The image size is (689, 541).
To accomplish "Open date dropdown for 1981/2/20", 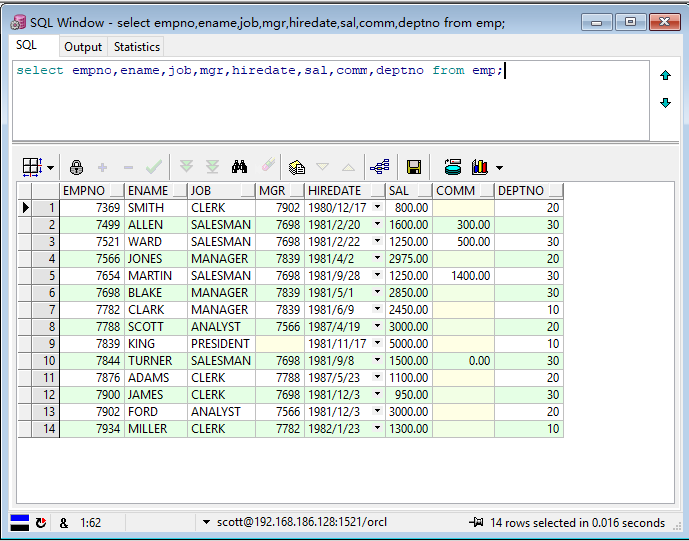I will tap(377, 224).
